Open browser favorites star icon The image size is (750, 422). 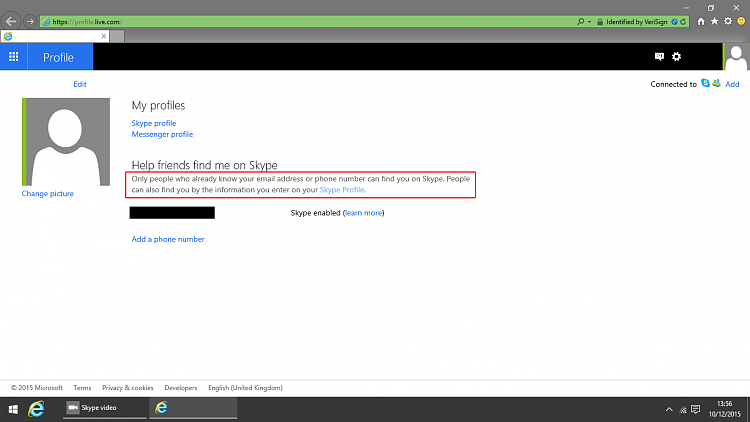point(714,20)
